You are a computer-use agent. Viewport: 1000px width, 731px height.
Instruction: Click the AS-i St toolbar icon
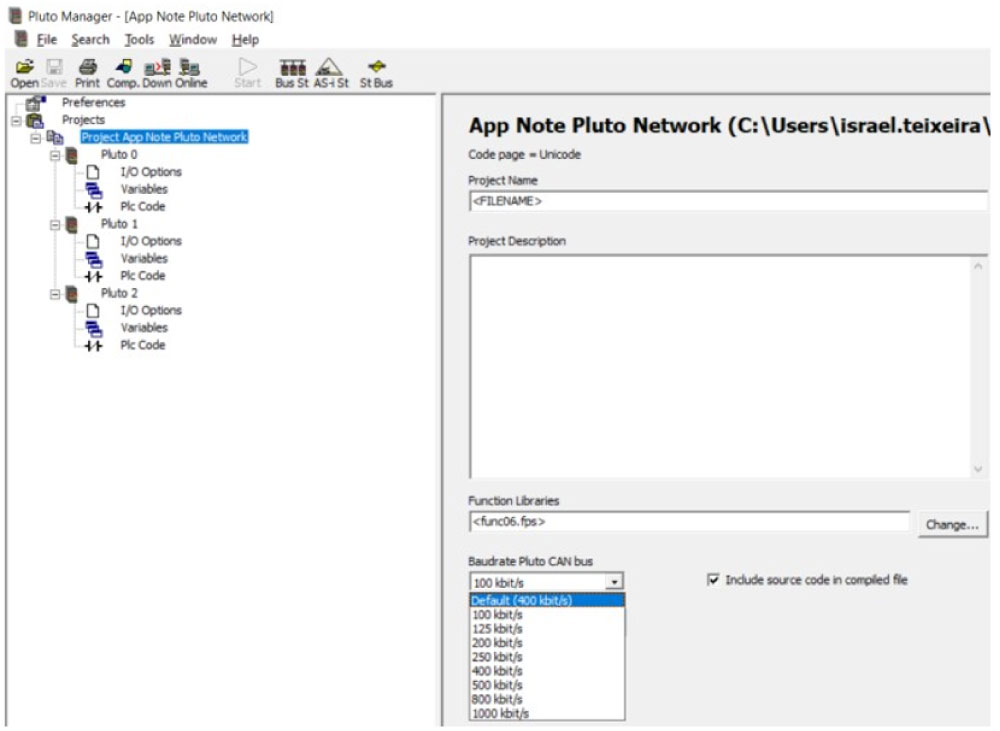[331, 68]
